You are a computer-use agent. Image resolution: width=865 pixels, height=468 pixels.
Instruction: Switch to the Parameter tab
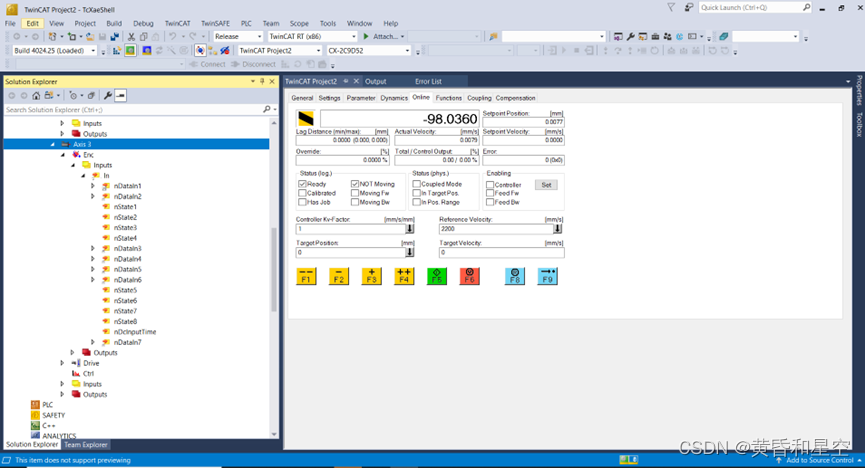click(x=361, y=98)
